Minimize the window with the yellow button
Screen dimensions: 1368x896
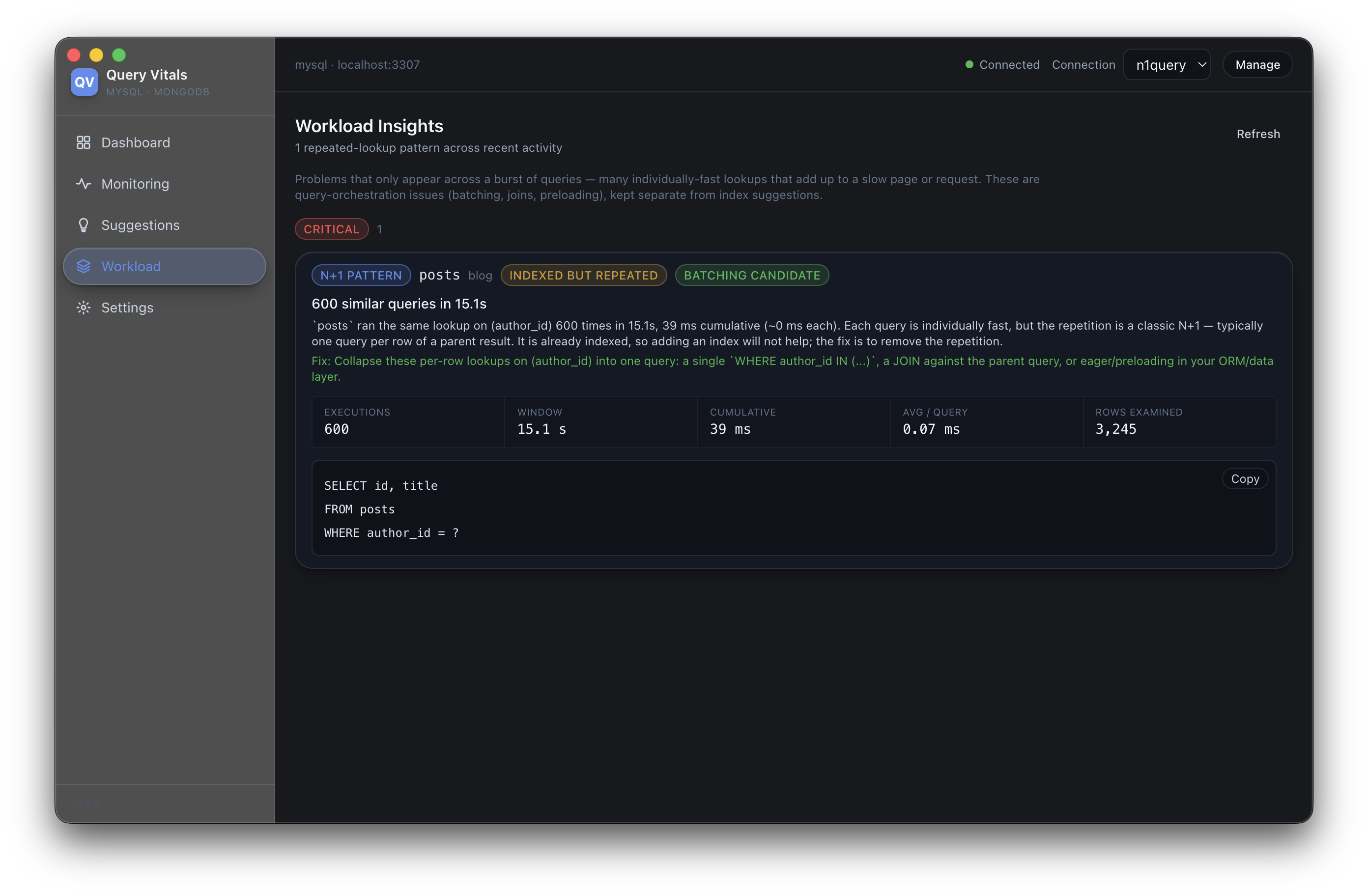[x=96, y=55]
